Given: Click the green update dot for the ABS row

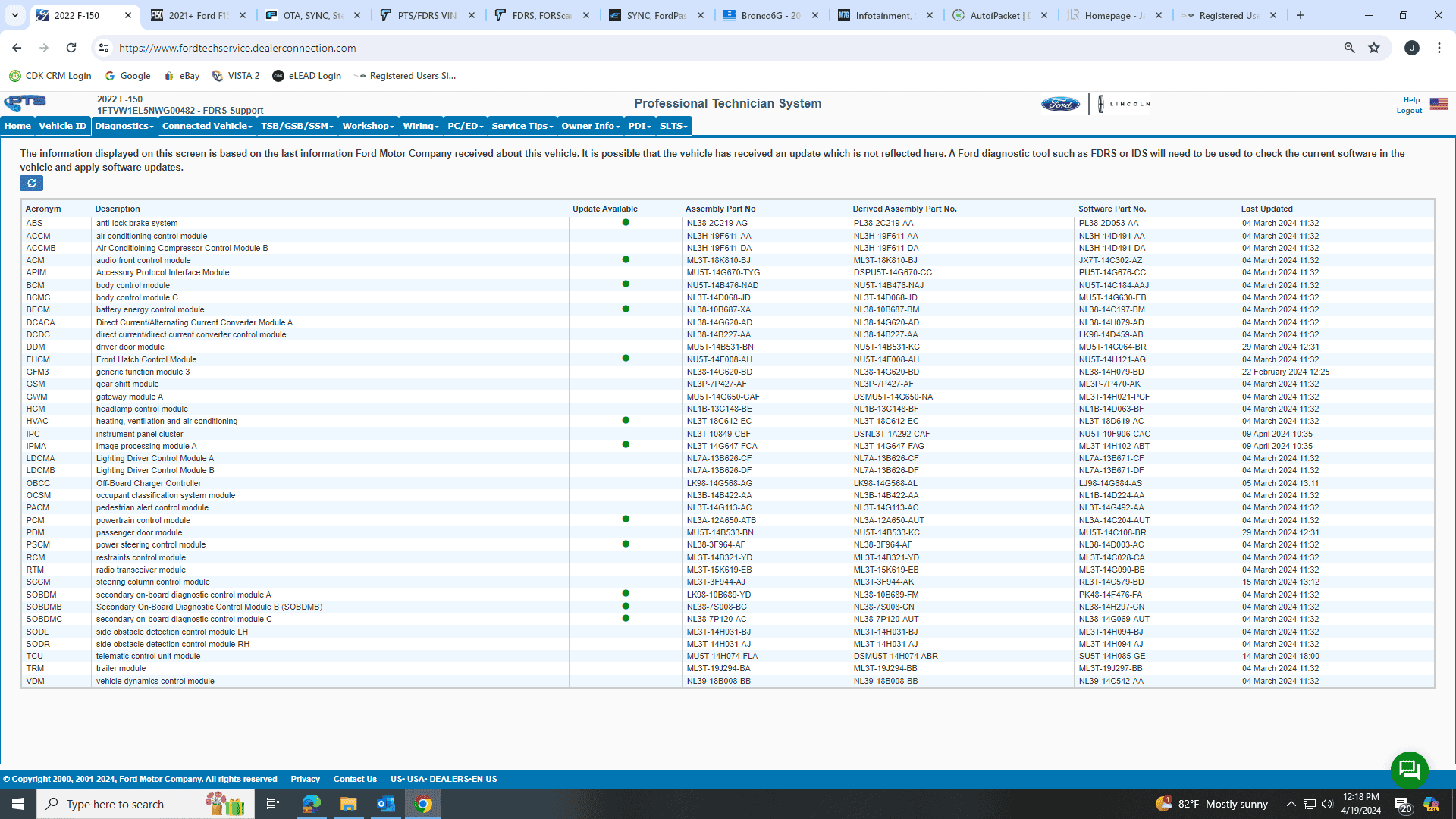Looking at the screenshot, I should click(x=626, y=223).
